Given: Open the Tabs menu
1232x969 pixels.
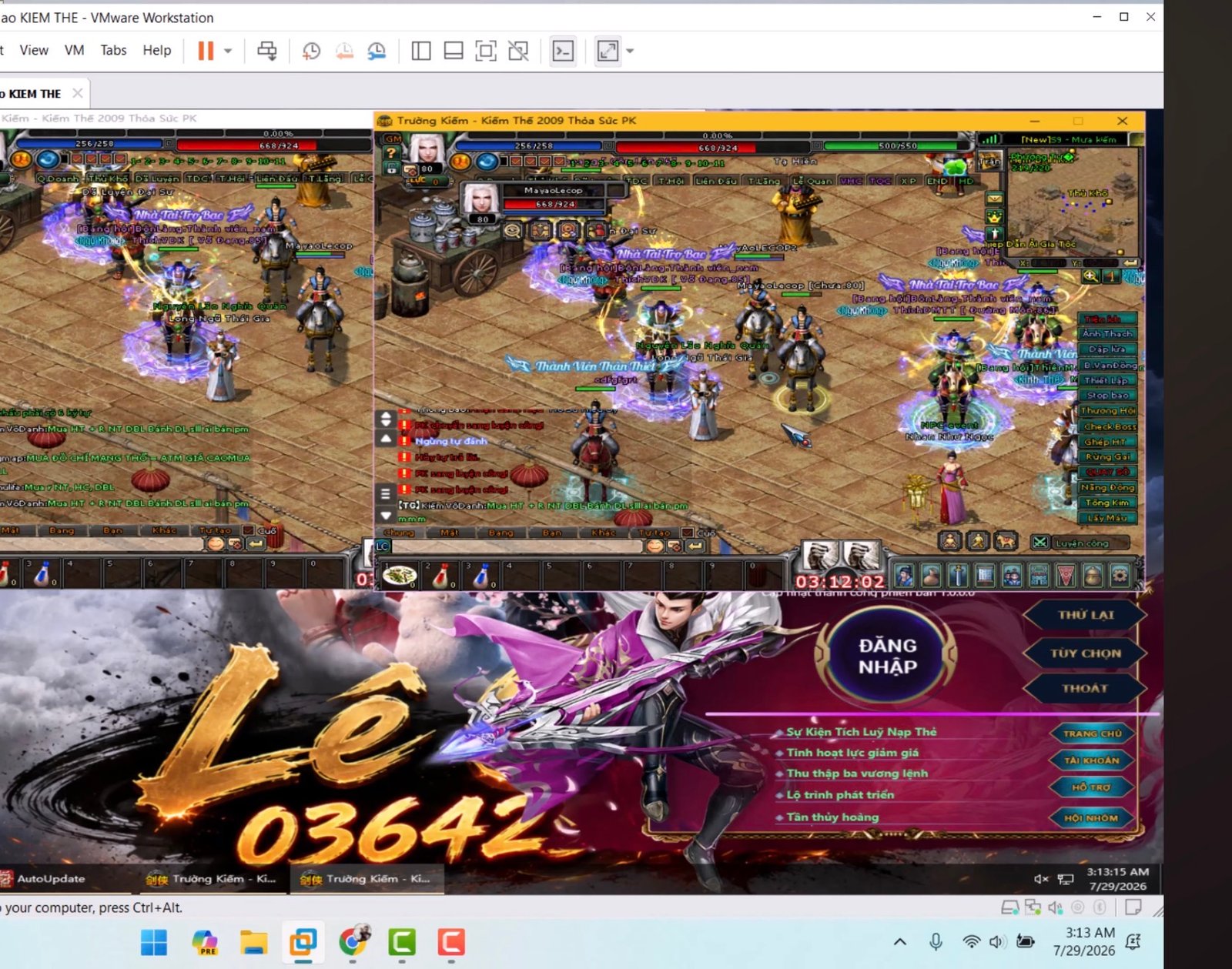Looking at the screenshot, I should pyautogui.click(x=113, y=50).
